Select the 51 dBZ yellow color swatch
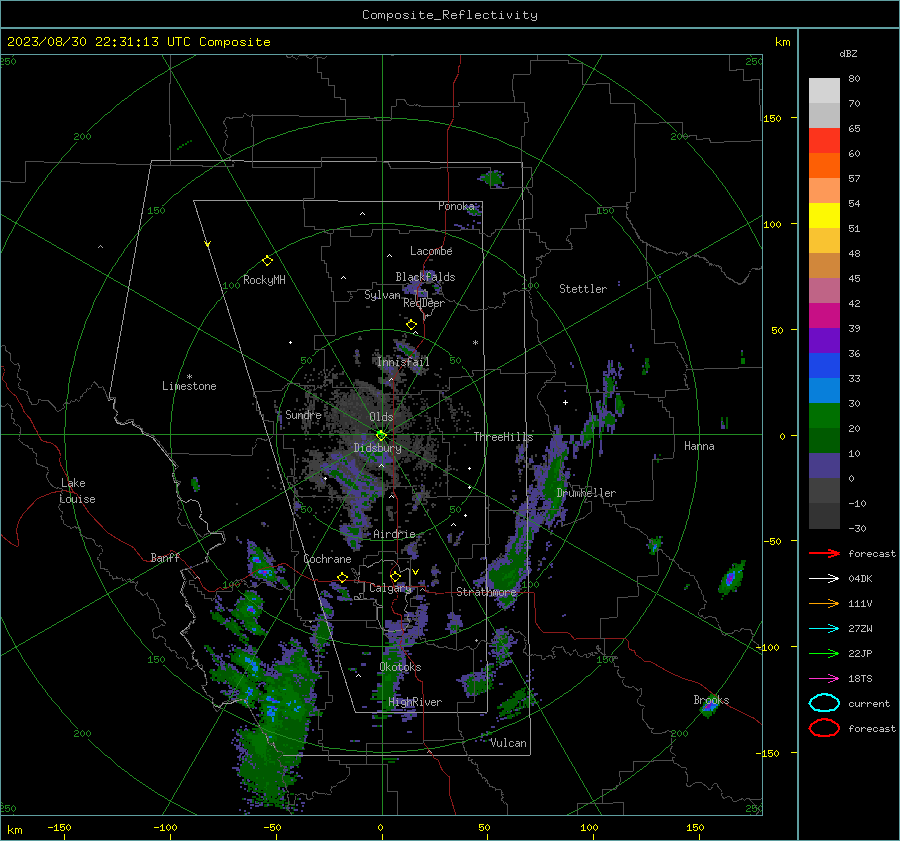Viewport: 900px width, 841px height. tap(824, 216)
